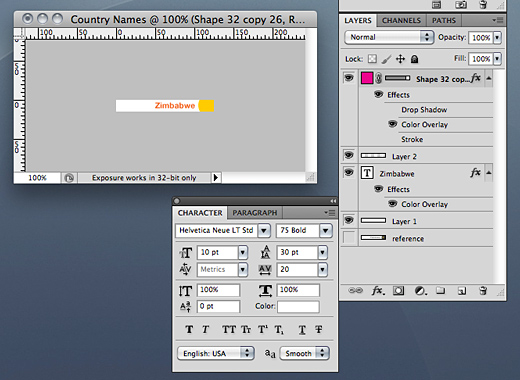Apply Small Caps text style
The image size is (520, 380).
246,330
